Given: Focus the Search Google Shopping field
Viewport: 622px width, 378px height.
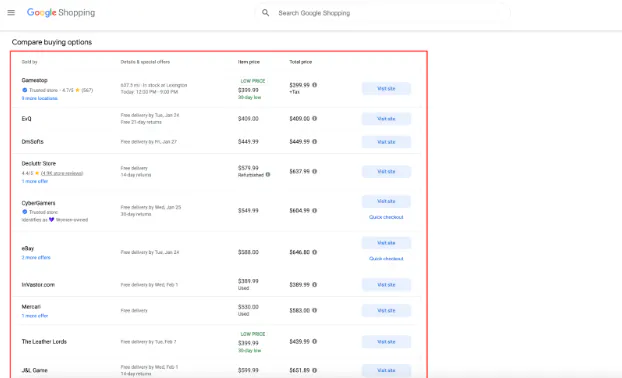Looking at the screenshot, I should coord(383,13).
